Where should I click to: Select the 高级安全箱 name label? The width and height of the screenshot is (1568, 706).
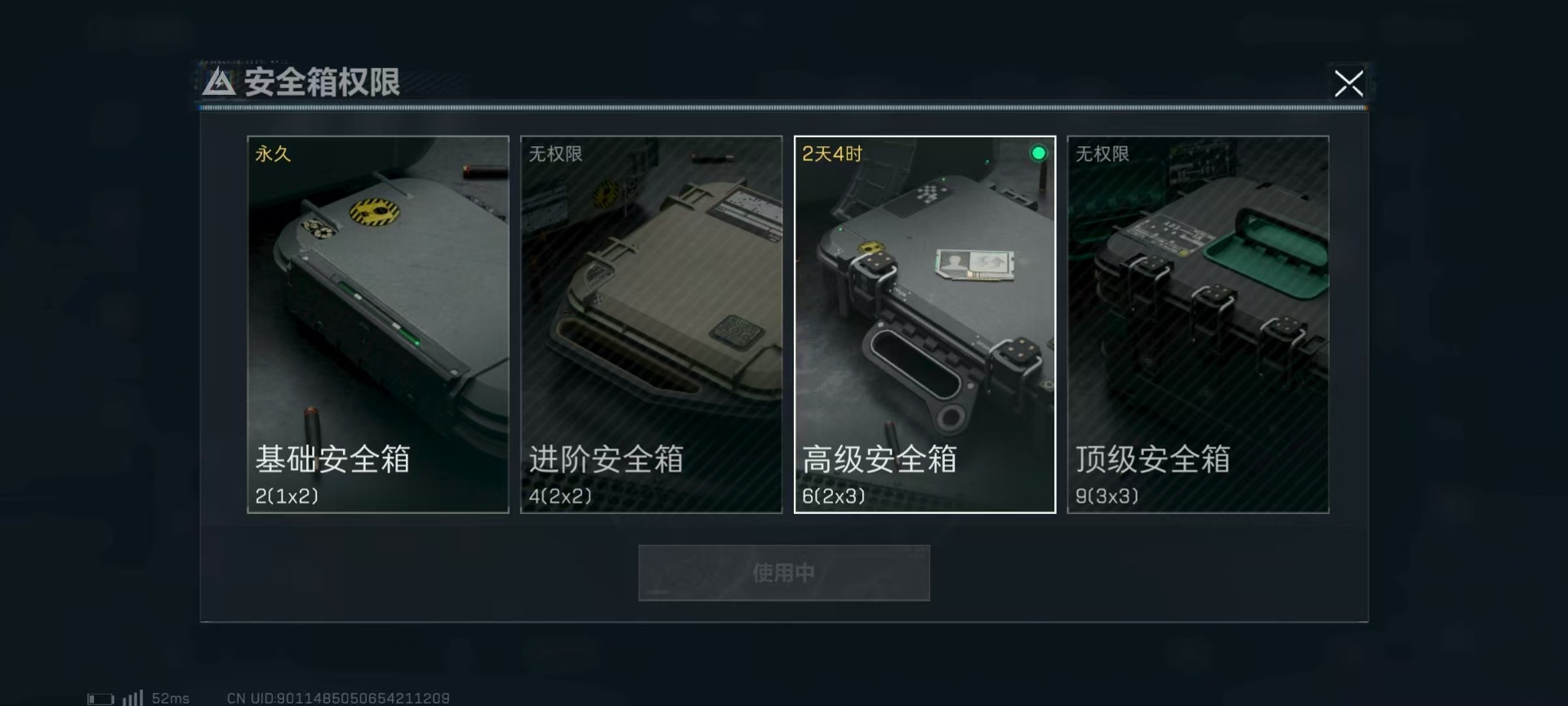[880, 459]
